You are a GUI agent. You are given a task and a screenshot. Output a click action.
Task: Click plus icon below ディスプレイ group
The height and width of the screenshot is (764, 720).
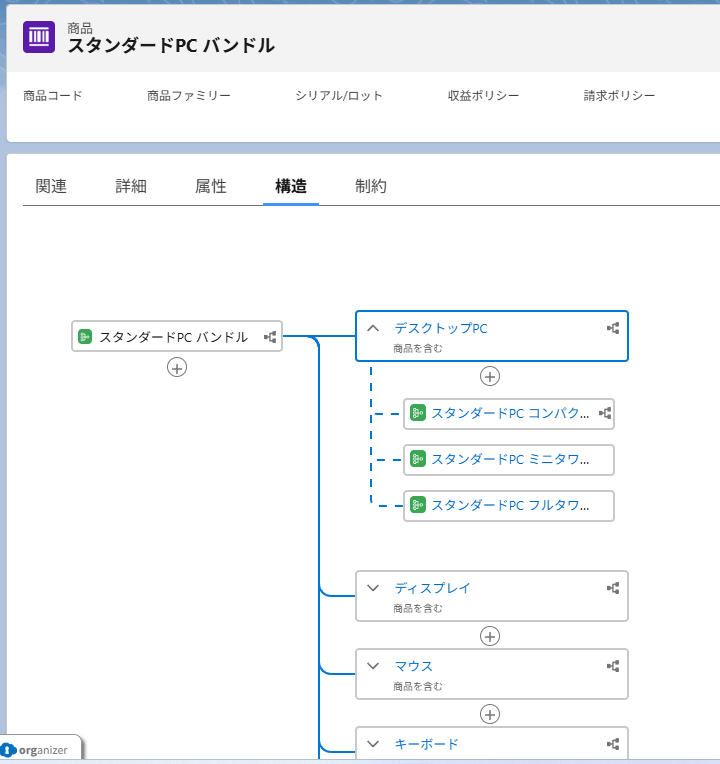coord(490,636)
